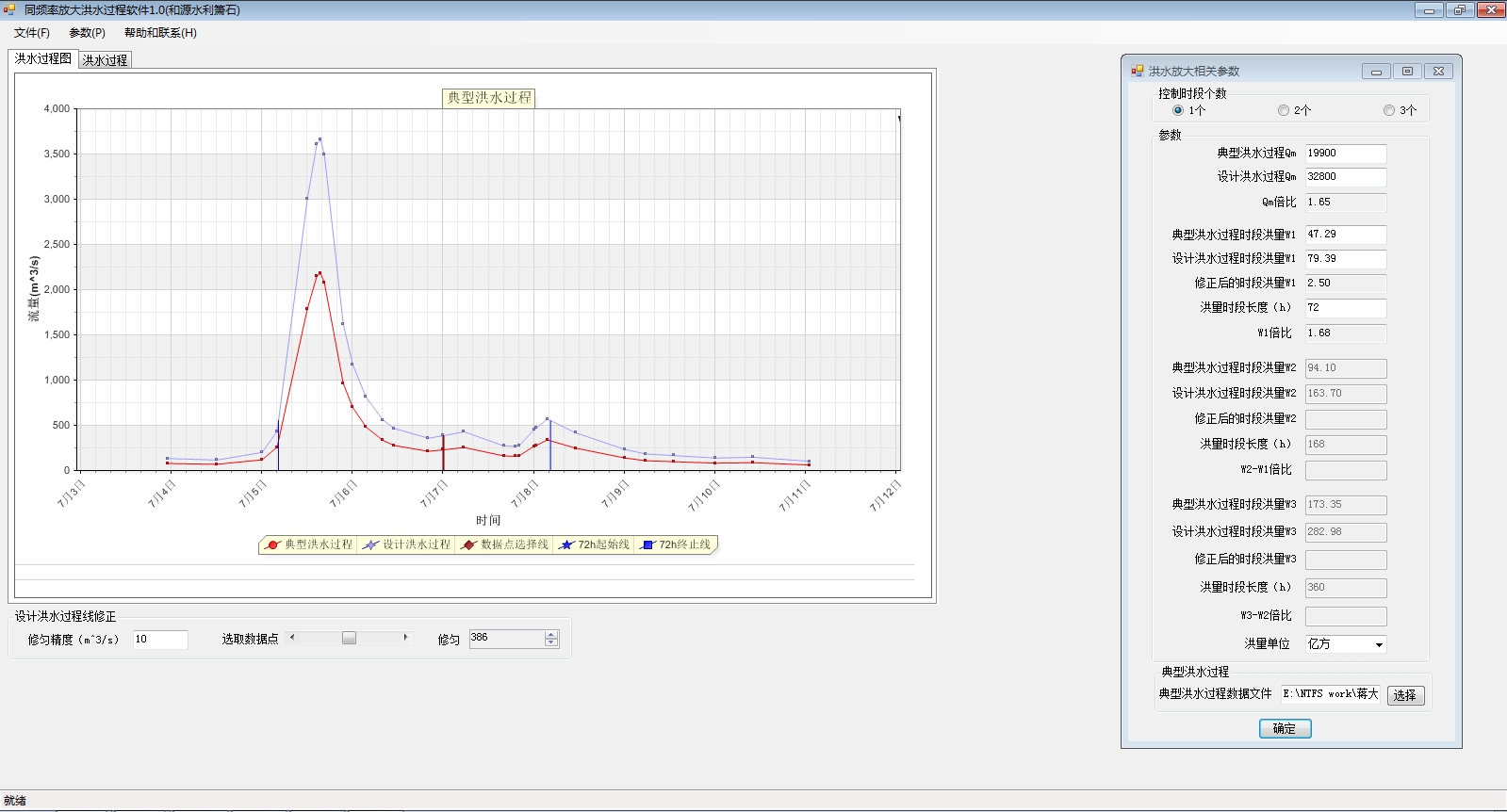Increase the 修匀 value with up spinner
This screenshot has width=1507, height=812.
tap(551, 635)
